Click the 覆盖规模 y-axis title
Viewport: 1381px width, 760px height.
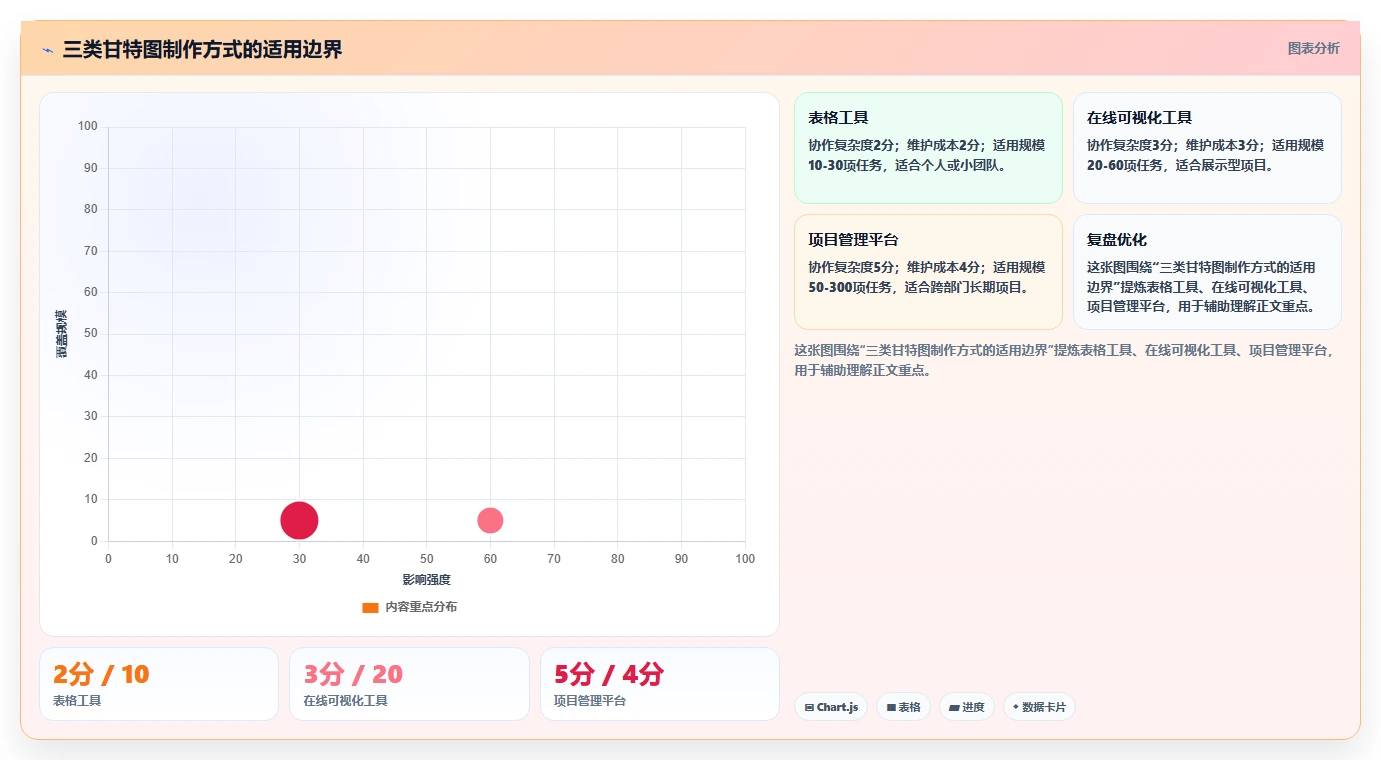62,334
